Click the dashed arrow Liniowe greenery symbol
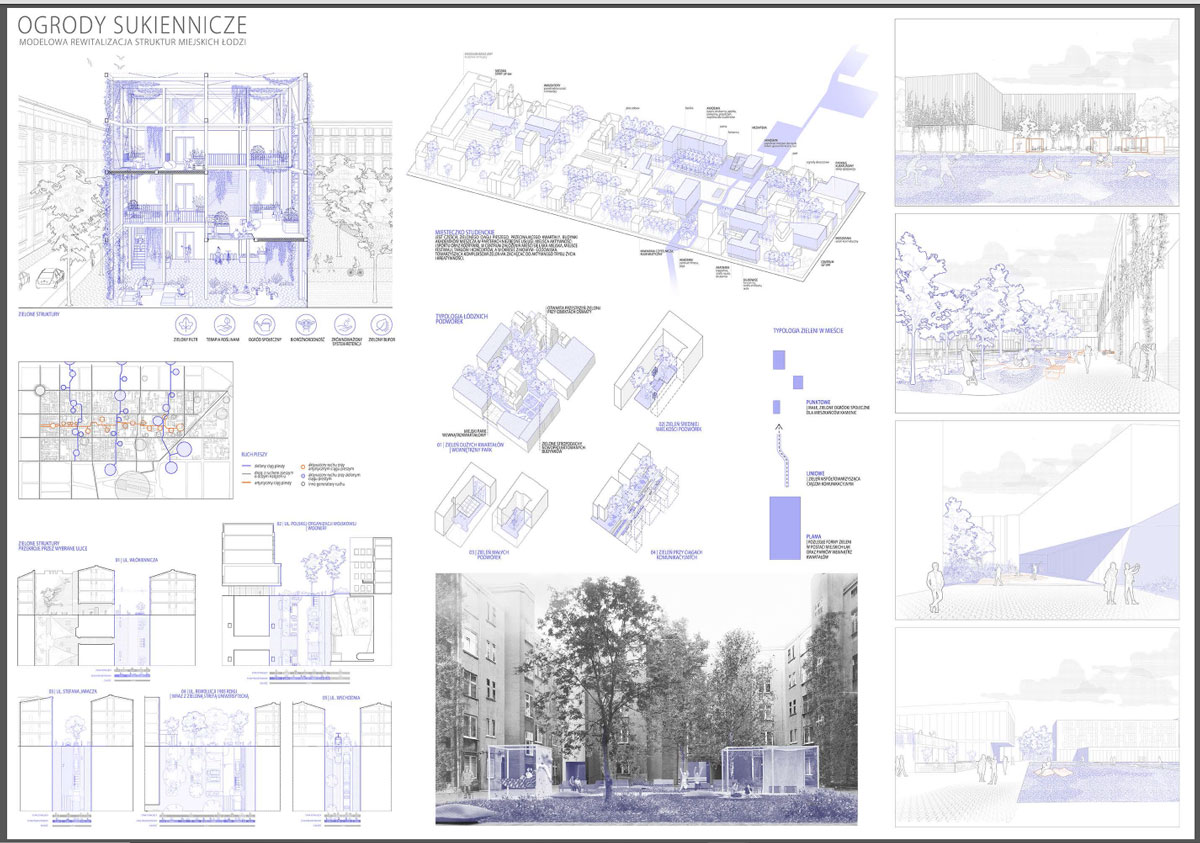This screenshot has height=843, width=1200. point(779,455)
